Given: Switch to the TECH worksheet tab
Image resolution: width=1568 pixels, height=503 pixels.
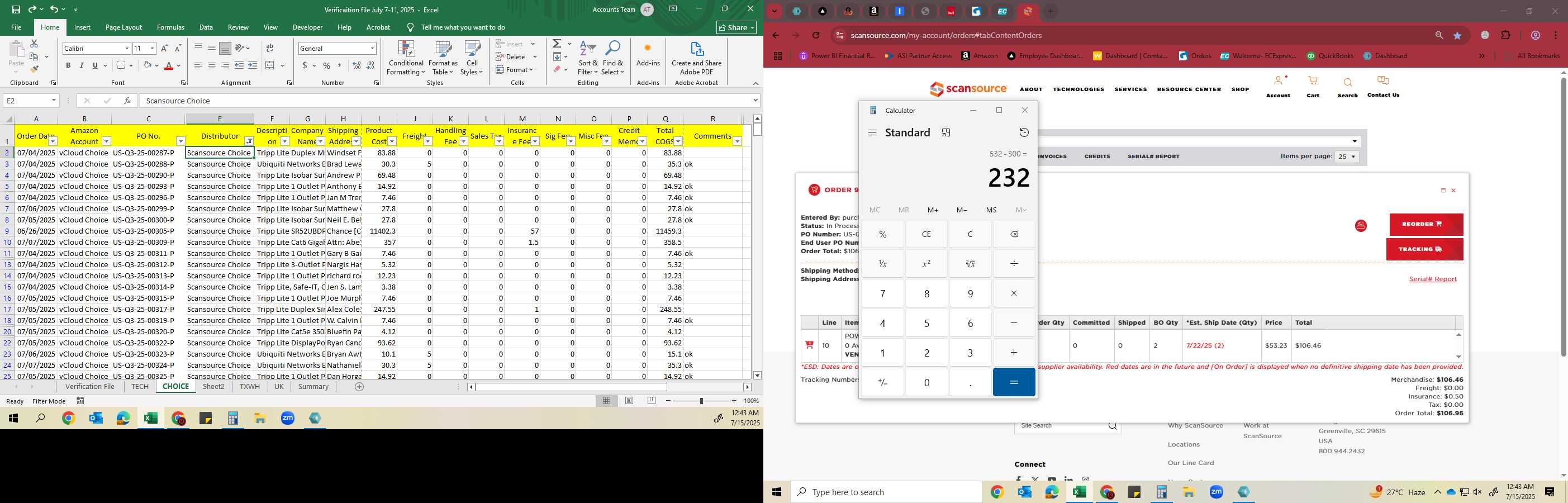Looking at the screenshot, I should (x=139, y=387).
